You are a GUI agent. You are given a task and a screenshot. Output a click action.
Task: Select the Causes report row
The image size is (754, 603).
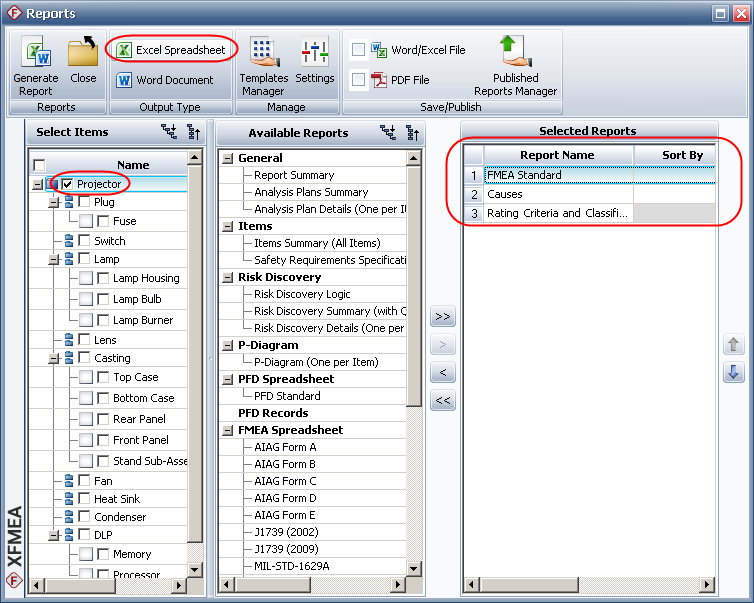tap(505, 194)
